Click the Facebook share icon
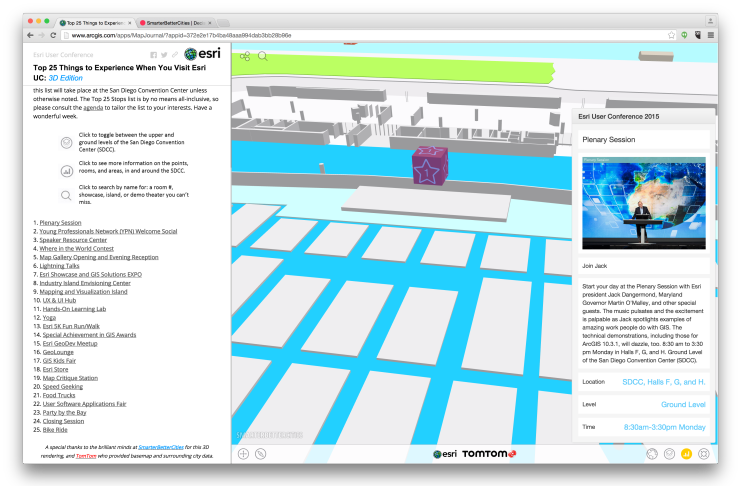The width and height of the screenshot is (741, 486). pyautogui.click(x=154, y=55)
